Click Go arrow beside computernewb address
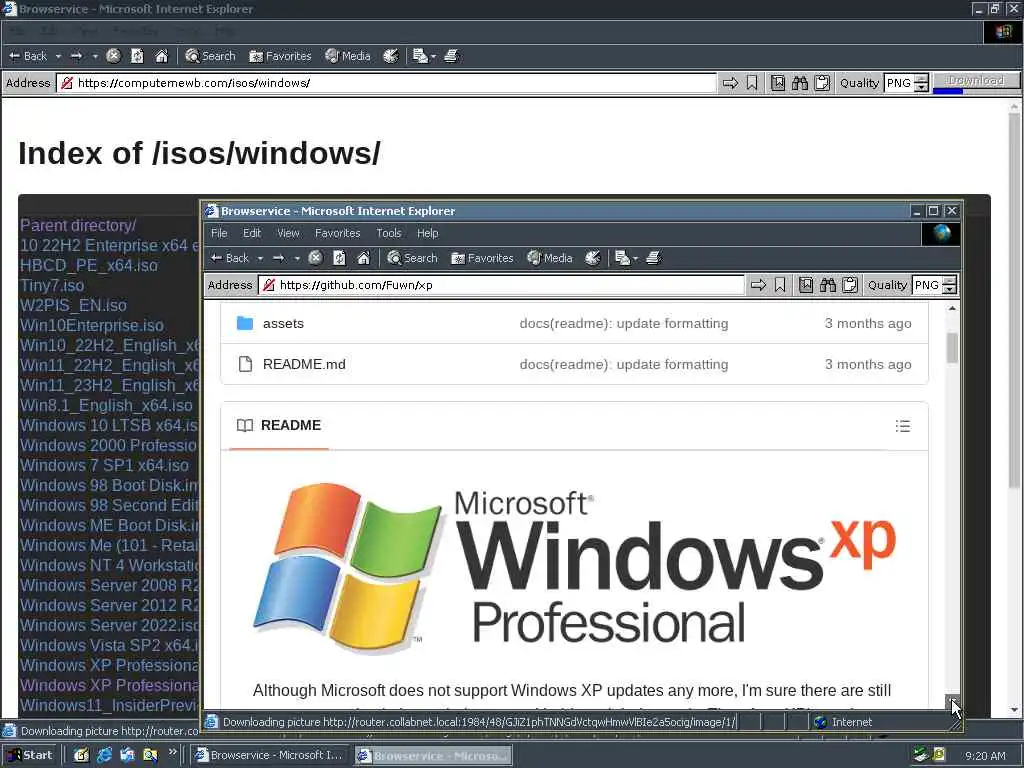Image resolution: width=1024 pixels, height=768 pixels. coord(730,83)
